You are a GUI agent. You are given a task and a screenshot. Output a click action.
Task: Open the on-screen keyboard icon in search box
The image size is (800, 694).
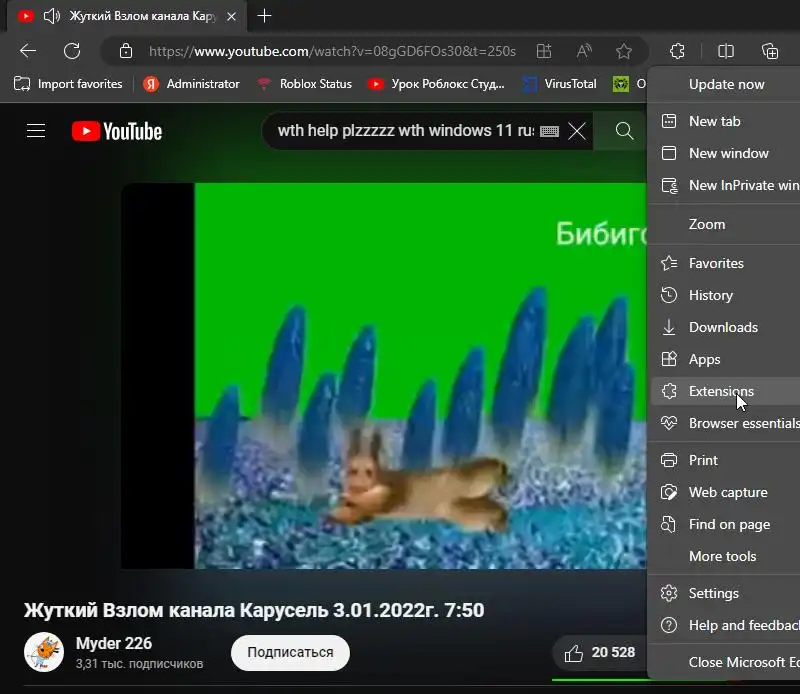pos(549,131)
